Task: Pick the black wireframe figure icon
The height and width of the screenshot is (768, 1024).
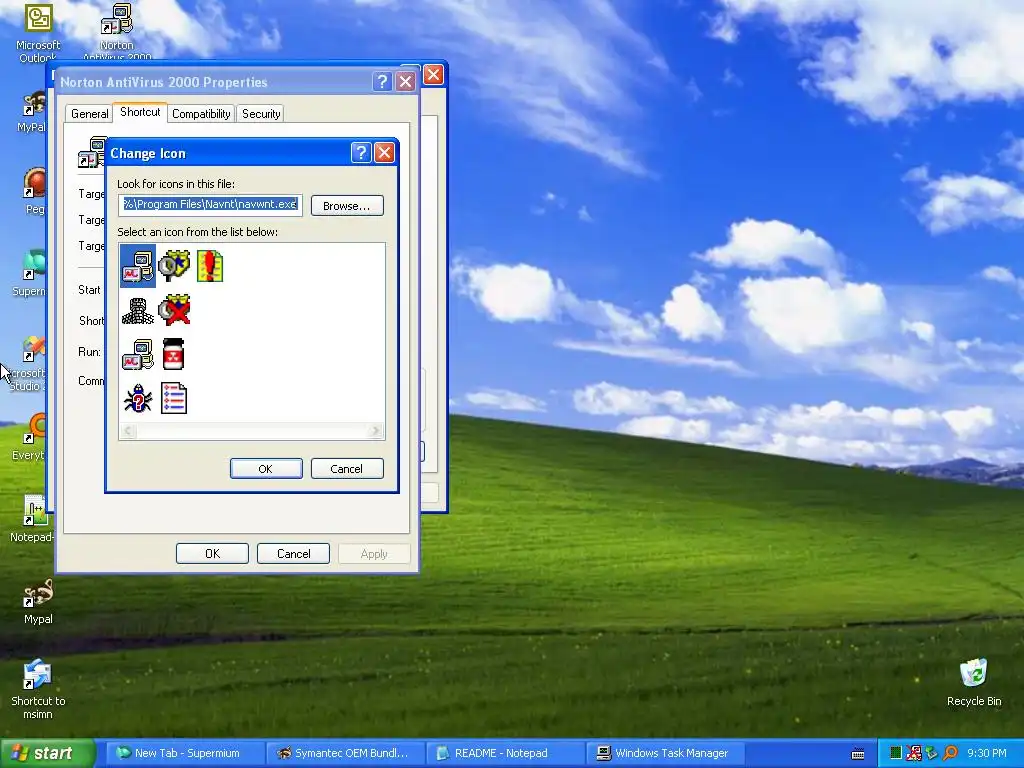Action: pyautogui.click(x=138, y=311)
